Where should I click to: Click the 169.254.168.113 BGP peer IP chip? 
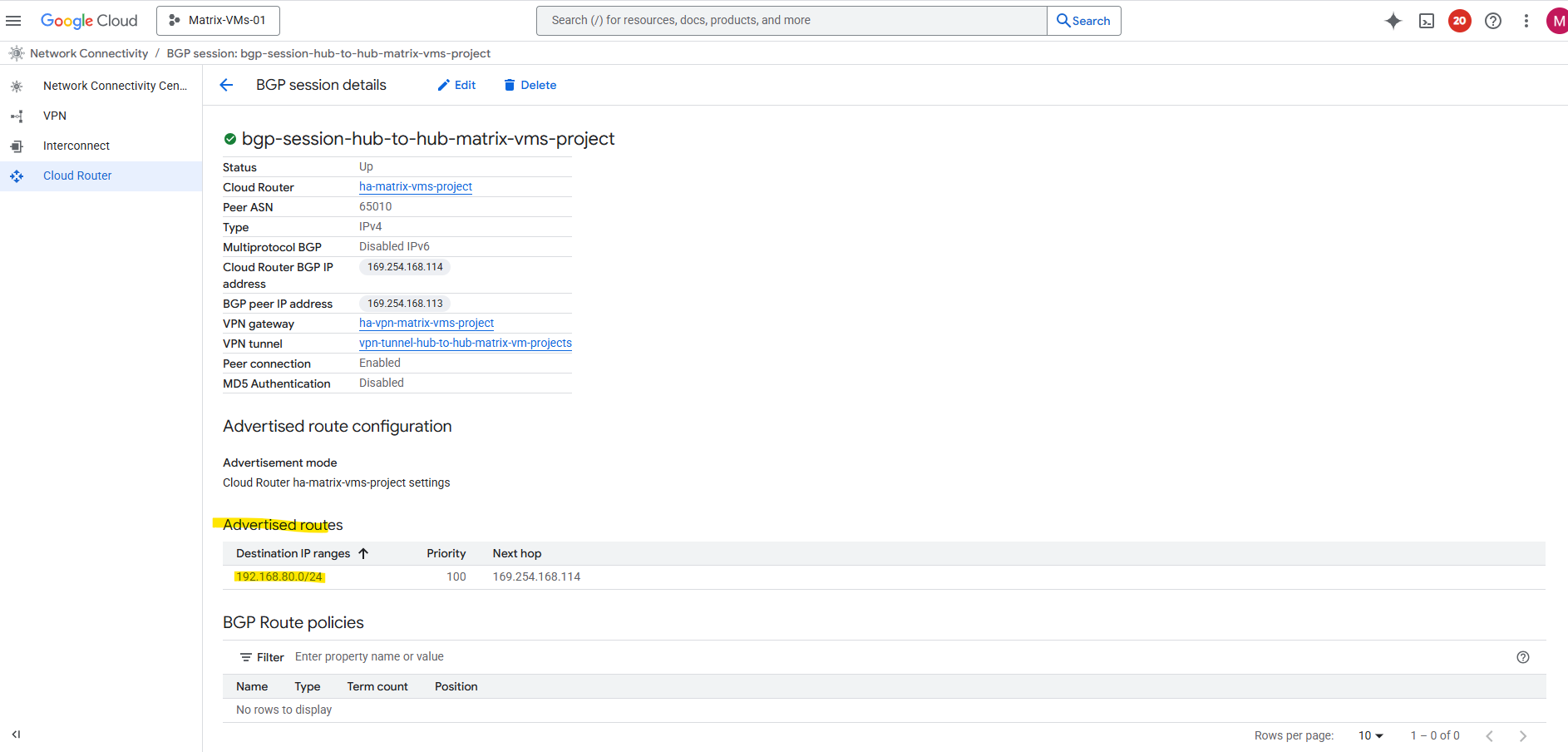pyautogui.click(x=405, y=304)
